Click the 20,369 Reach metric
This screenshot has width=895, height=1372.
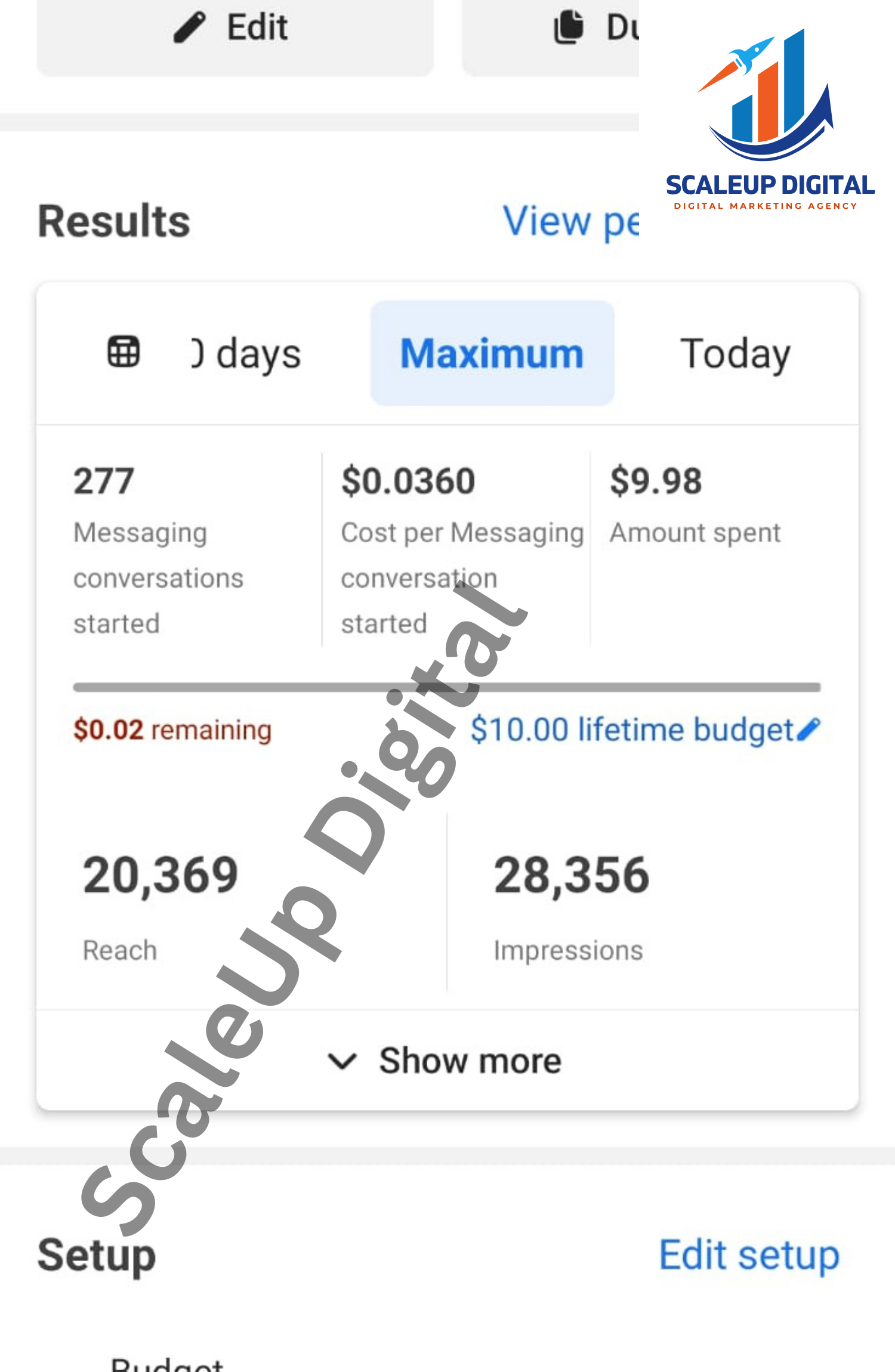coord(161,876)
